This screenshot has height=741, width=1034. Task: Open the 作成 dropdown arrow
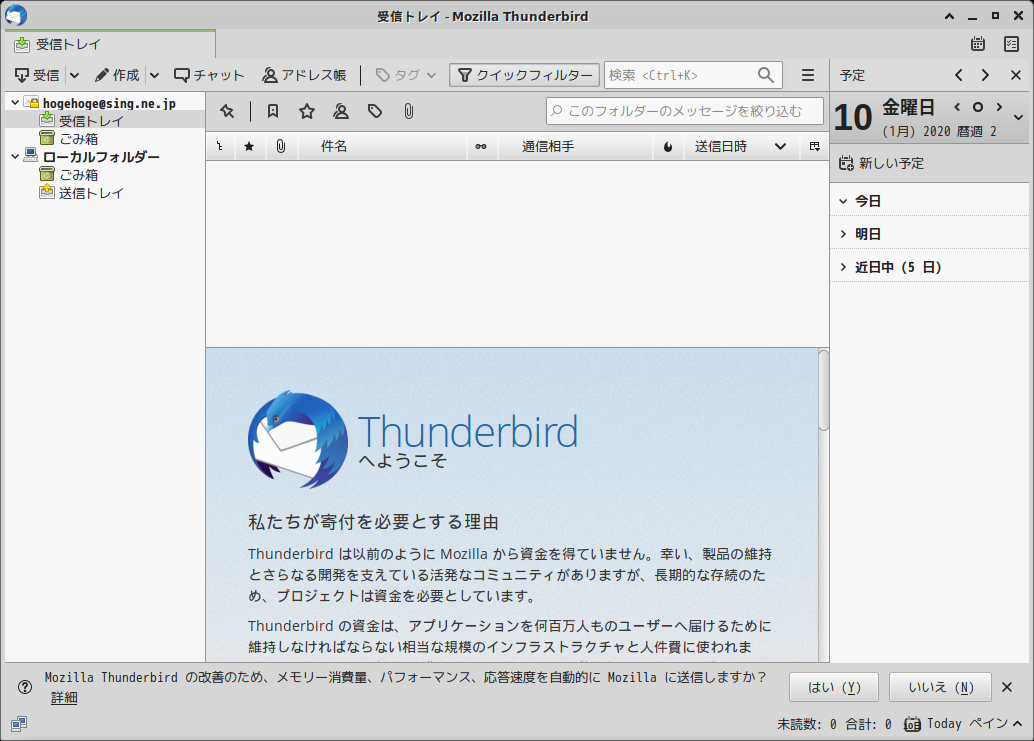pos(154,75)
